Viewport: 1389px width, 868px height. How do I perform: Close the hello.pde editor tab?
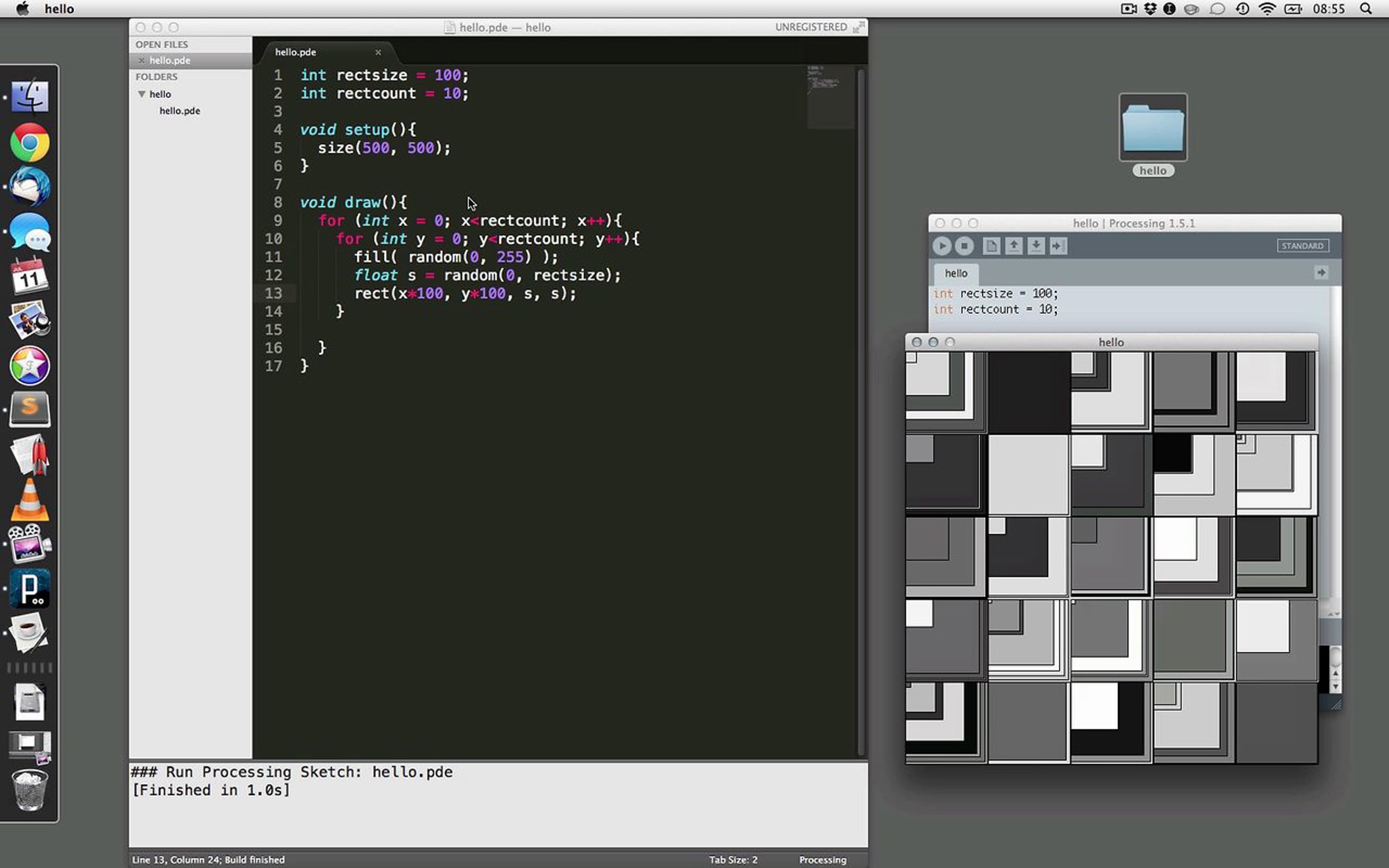coord(378,52)
